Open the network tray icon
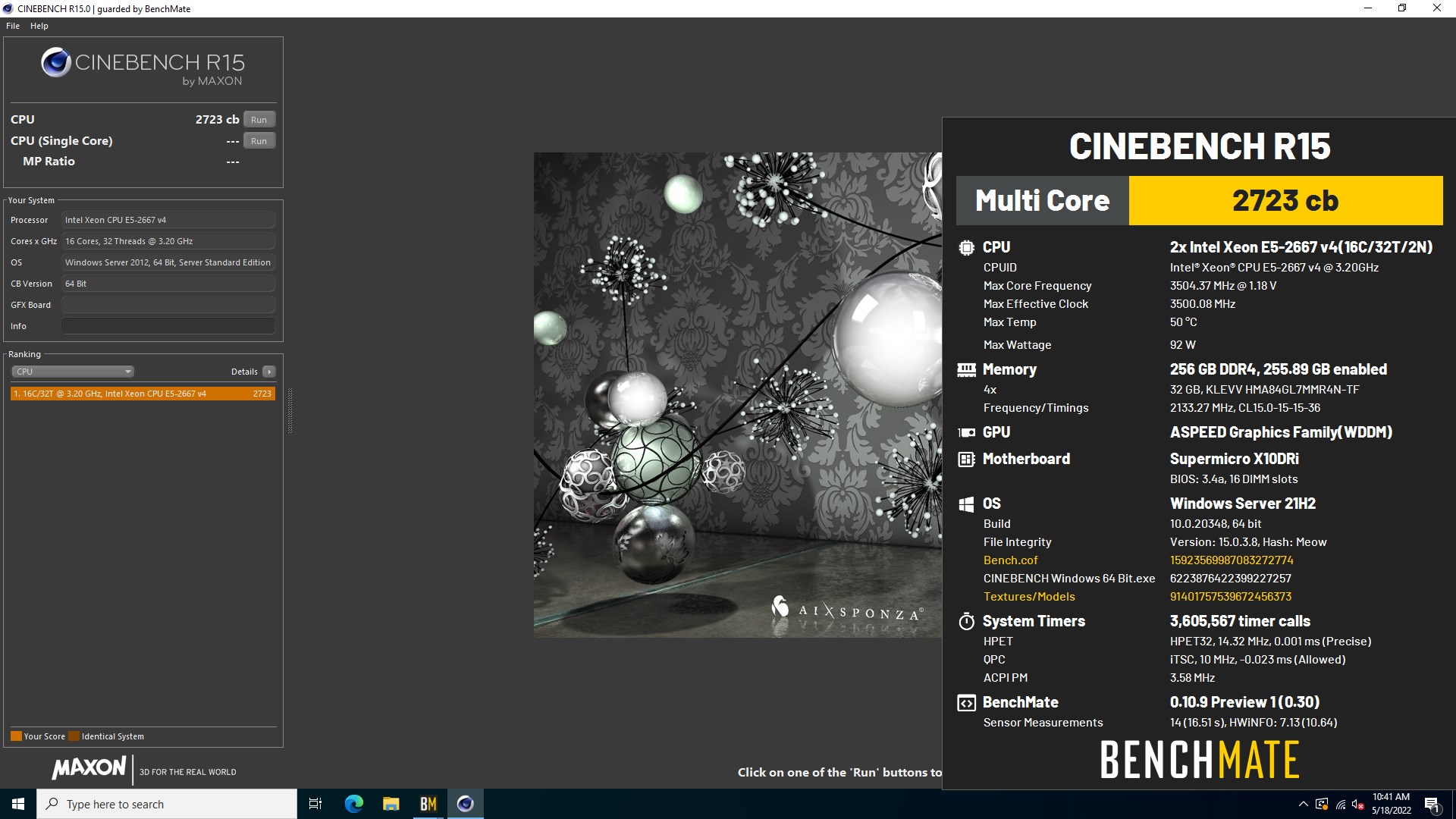Image resolution: width=1456 pixels, height=819 pixels. (1341, 804)
